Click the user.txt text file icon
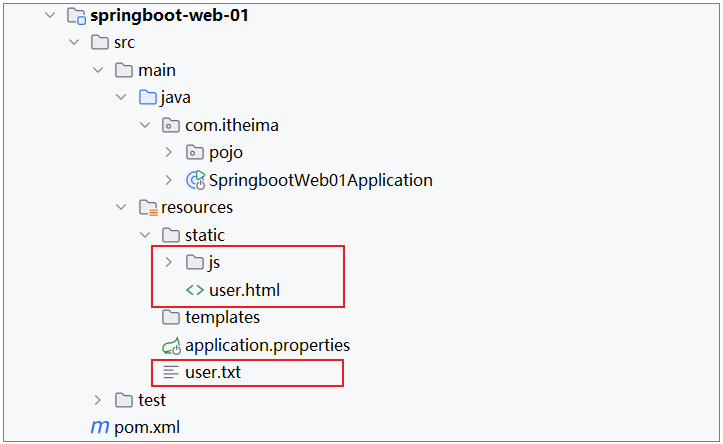Screen dimensions: 723x444 pos(170,373)
